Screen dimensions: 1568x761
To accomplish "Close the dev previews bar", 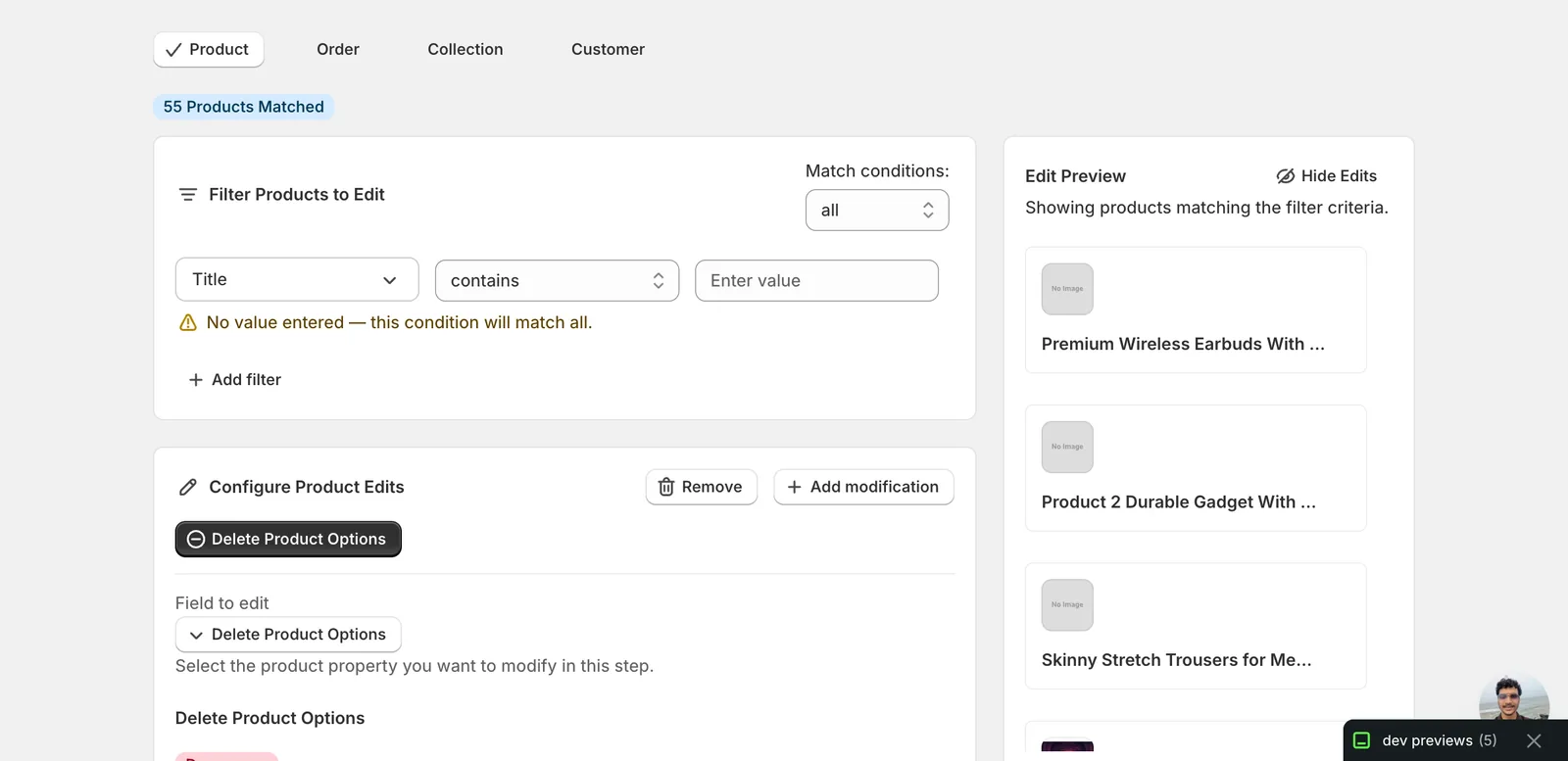I will [x=1534, y=741].
